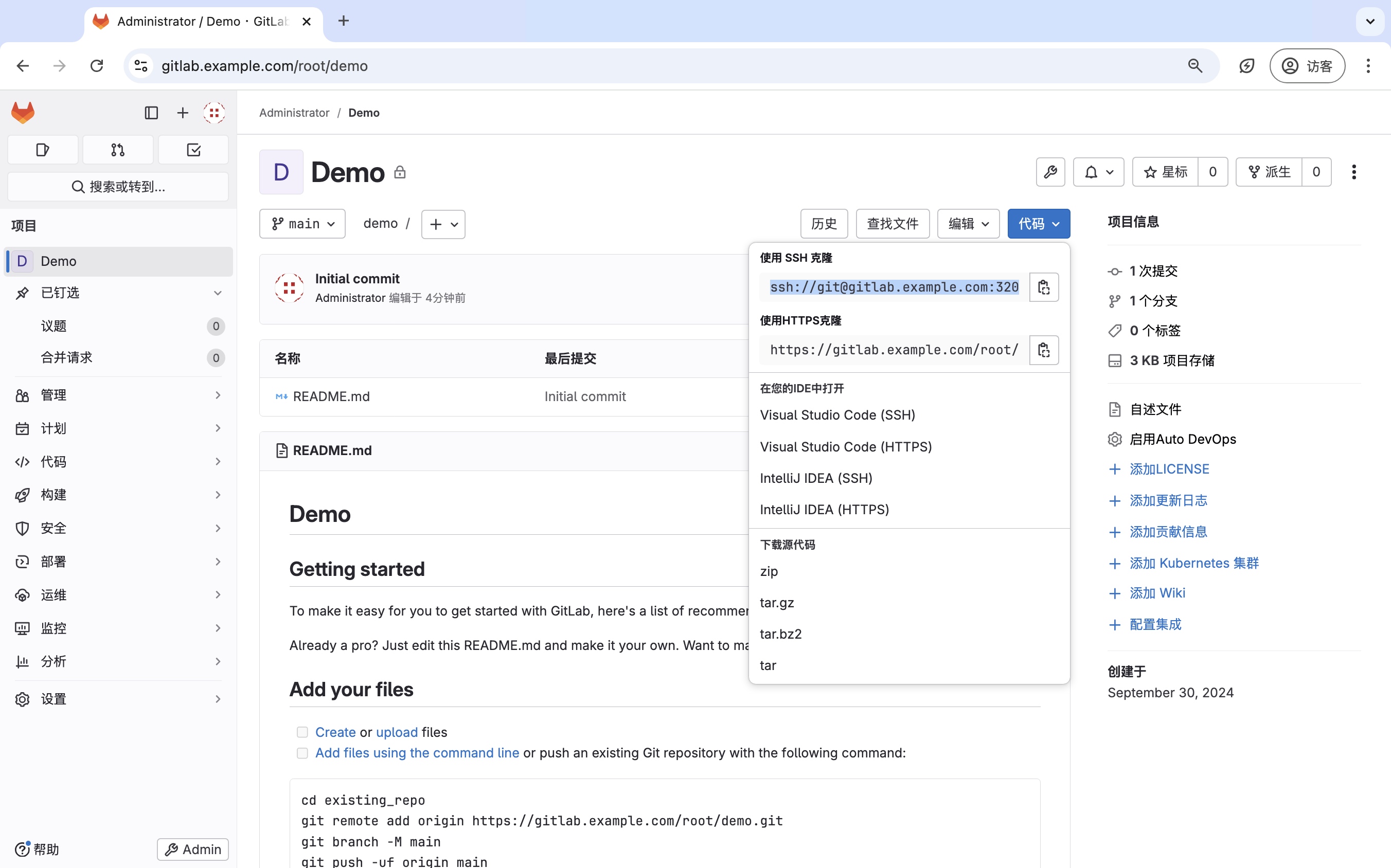Toggle the 代码 code dropdown
1391x868 pixels.
[x=1039, y=223]
